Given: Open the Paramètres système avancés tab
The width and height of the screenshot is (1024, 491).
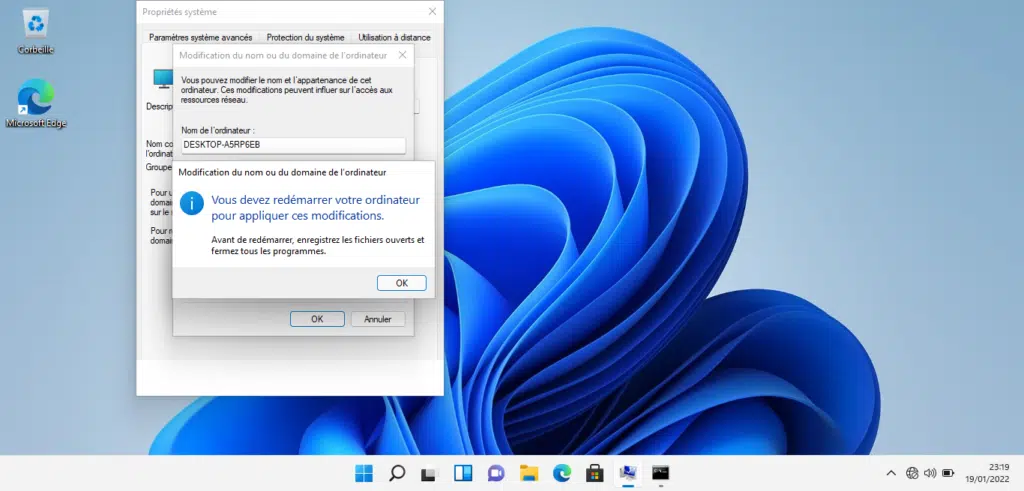Looking at the screenshot, I should coord(200,37).
